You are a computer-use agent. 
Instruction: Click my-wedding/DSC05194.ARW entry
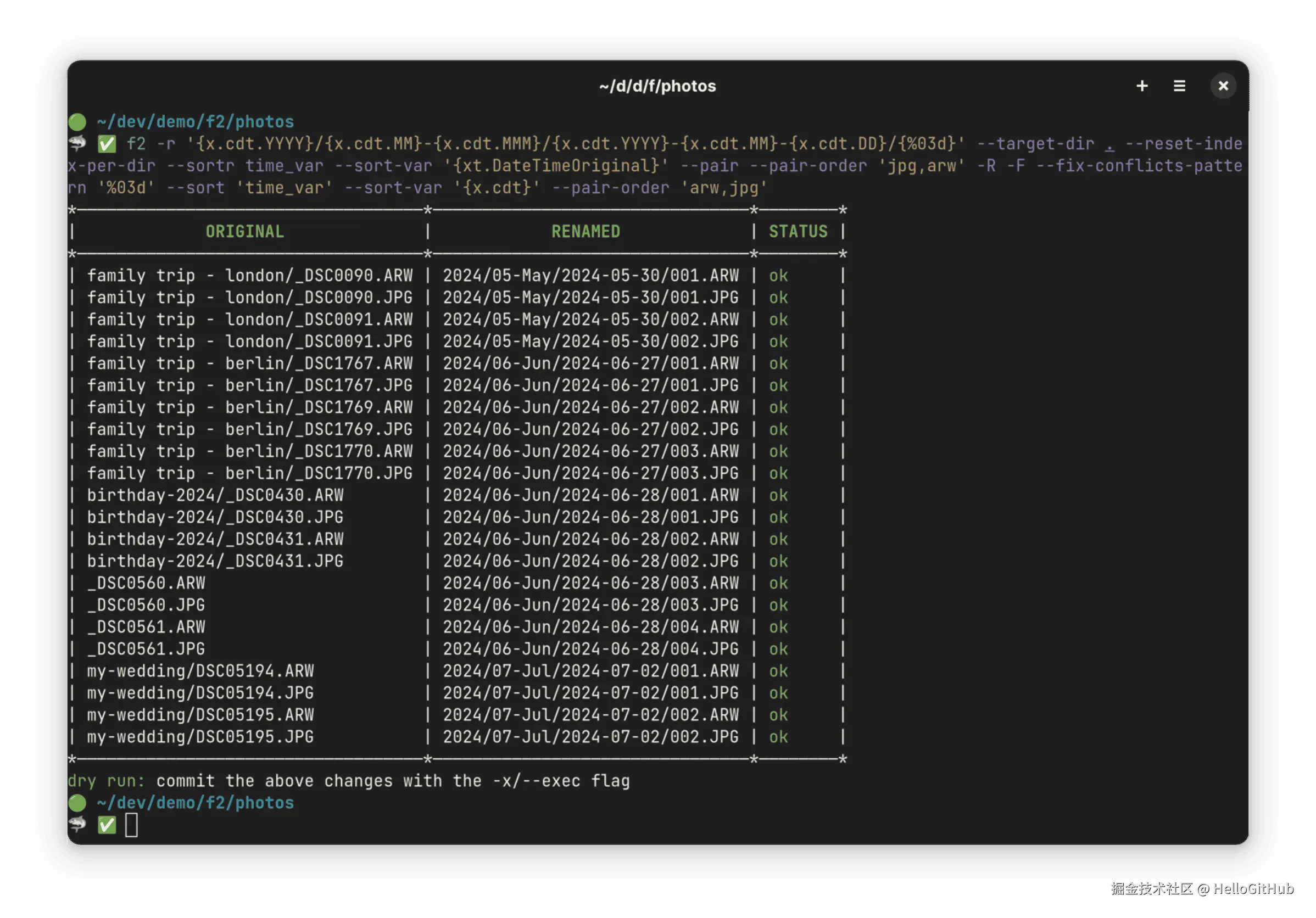[x=200, y=671]
